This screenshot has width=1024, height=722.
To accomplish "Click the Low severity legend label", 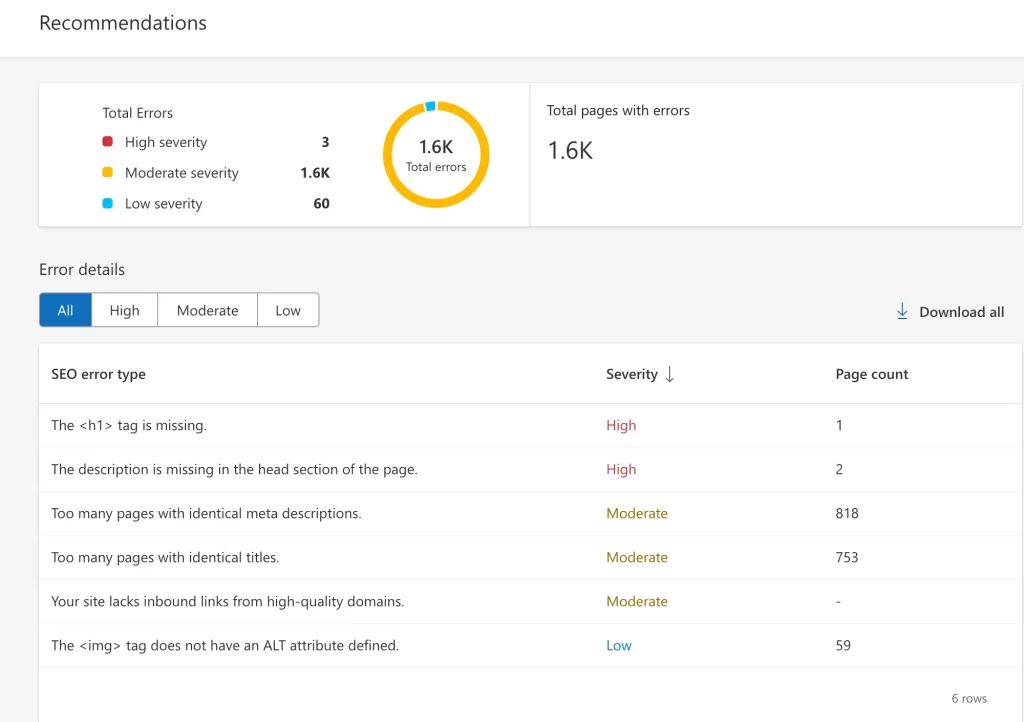I will [163, 204].
